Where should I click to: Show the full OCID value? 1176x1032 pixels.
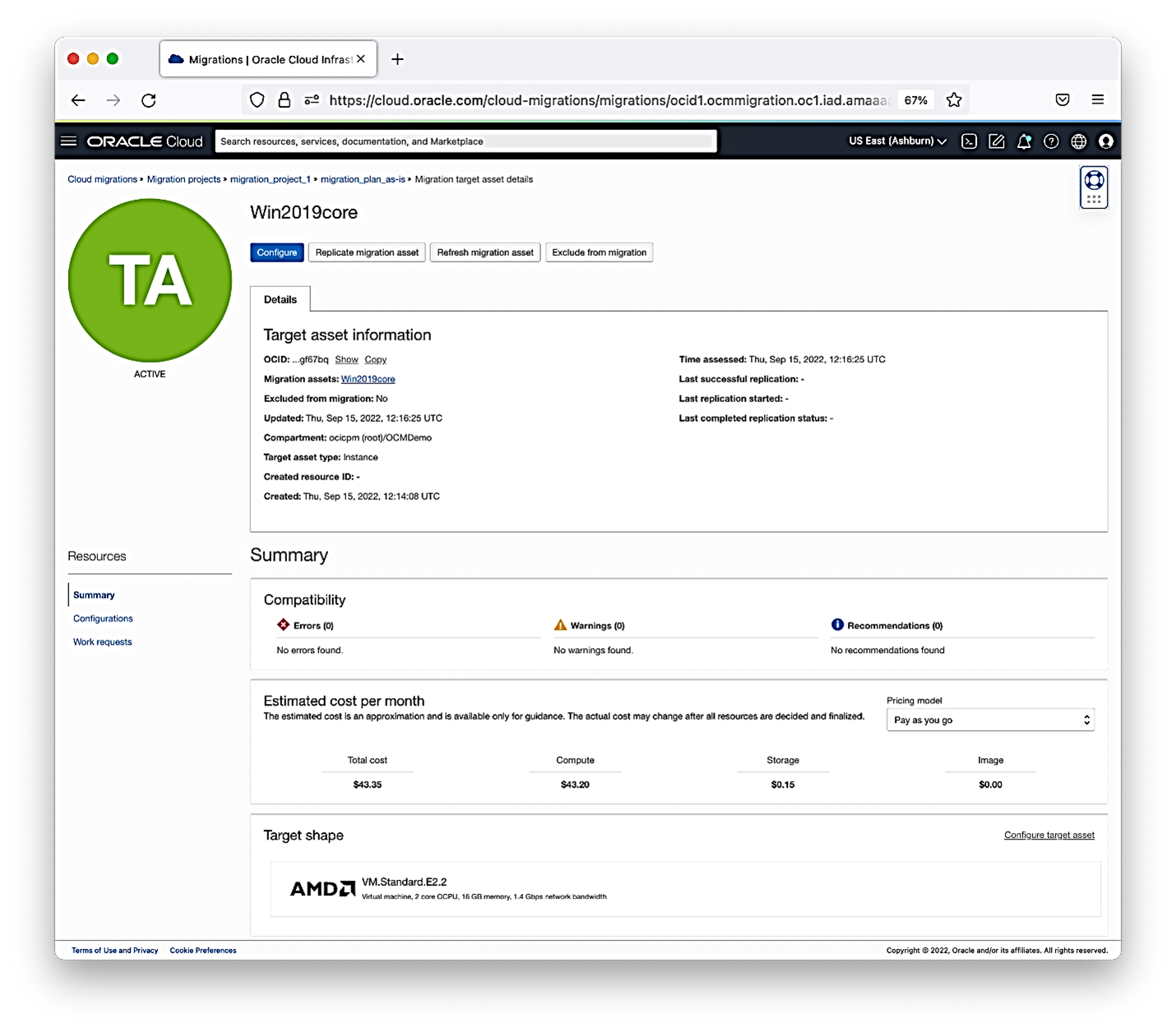[346, 359]
